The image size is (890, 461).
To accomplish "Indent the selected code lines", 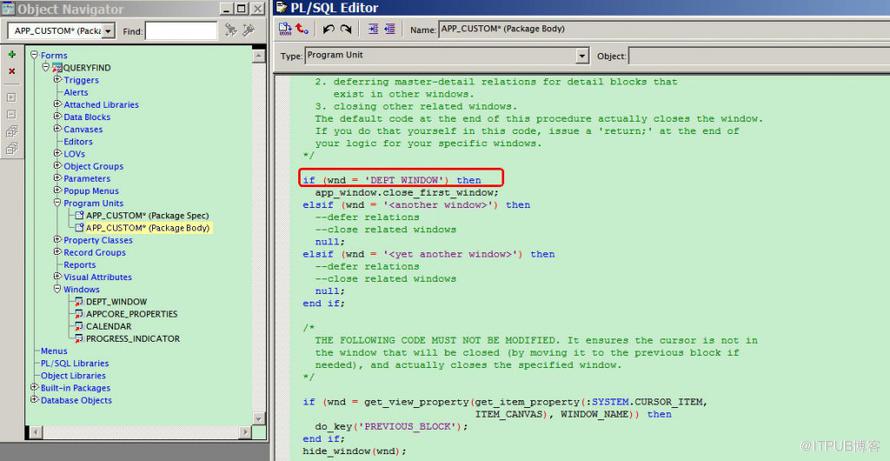I will point(373,29).
